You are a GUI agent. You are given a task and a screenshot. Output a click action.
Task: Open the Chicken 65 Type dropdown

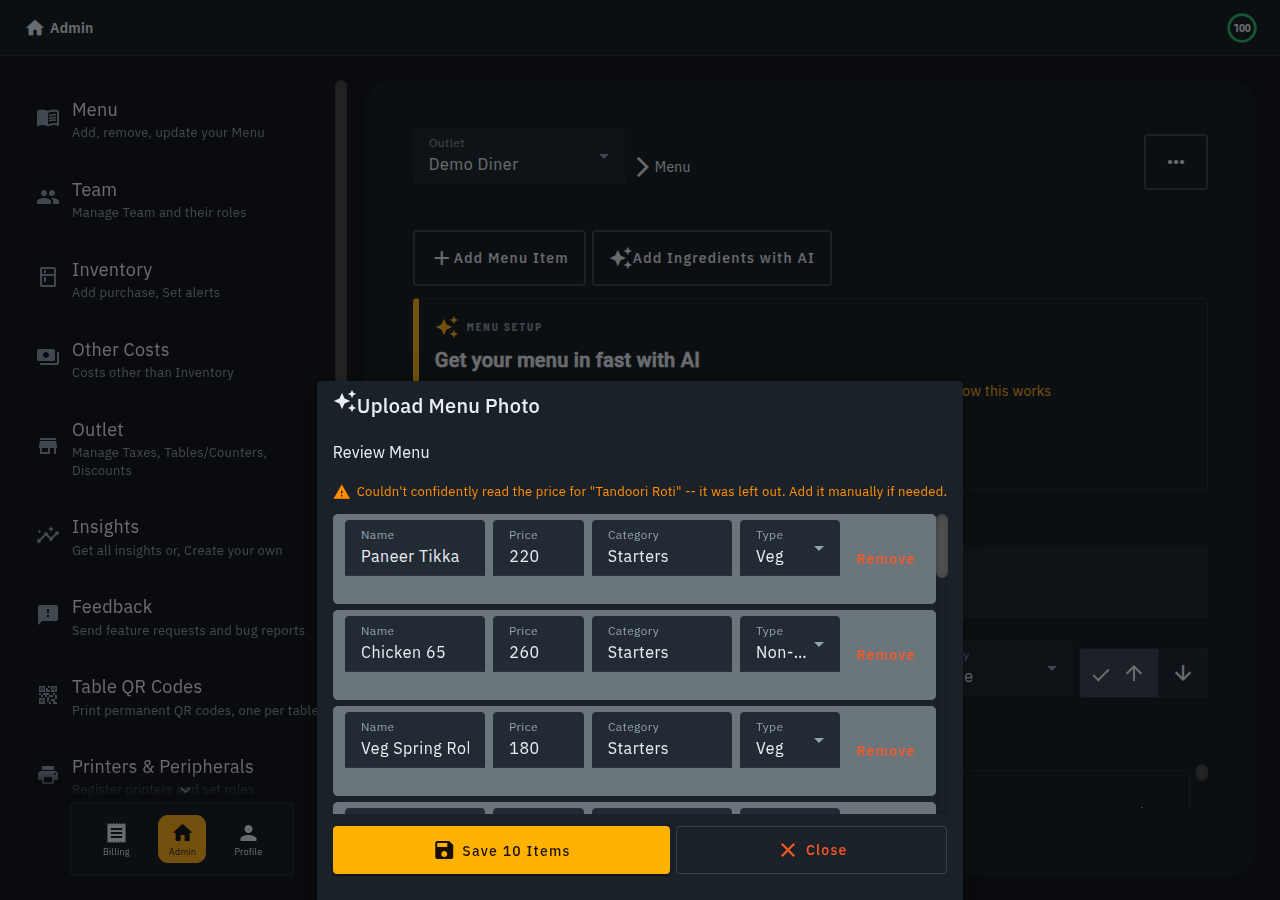pos(790,644)
